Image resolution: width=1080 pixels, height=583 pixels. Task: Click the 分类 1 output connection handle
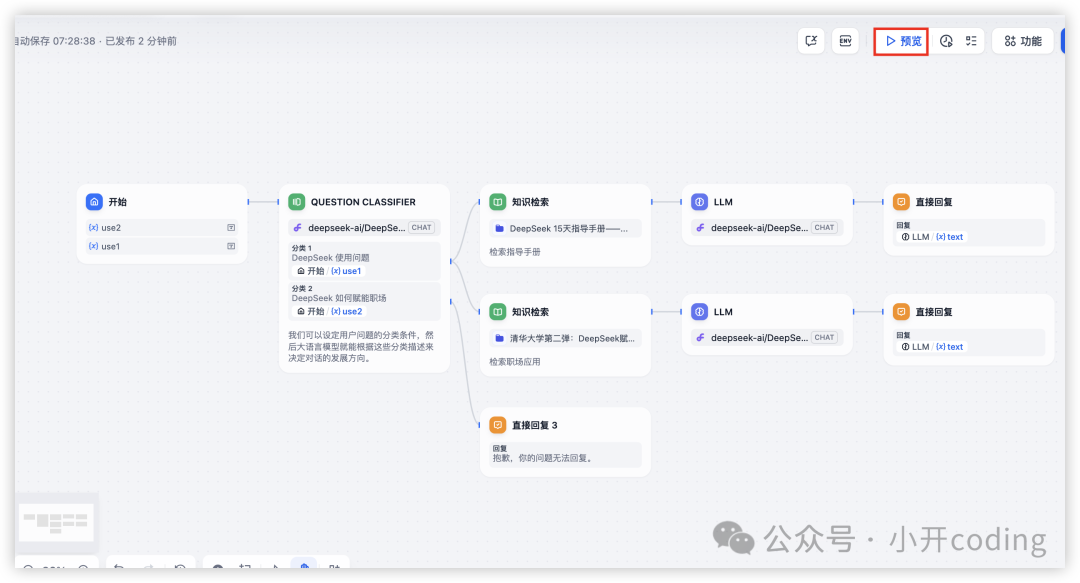(x=450, y=261)
